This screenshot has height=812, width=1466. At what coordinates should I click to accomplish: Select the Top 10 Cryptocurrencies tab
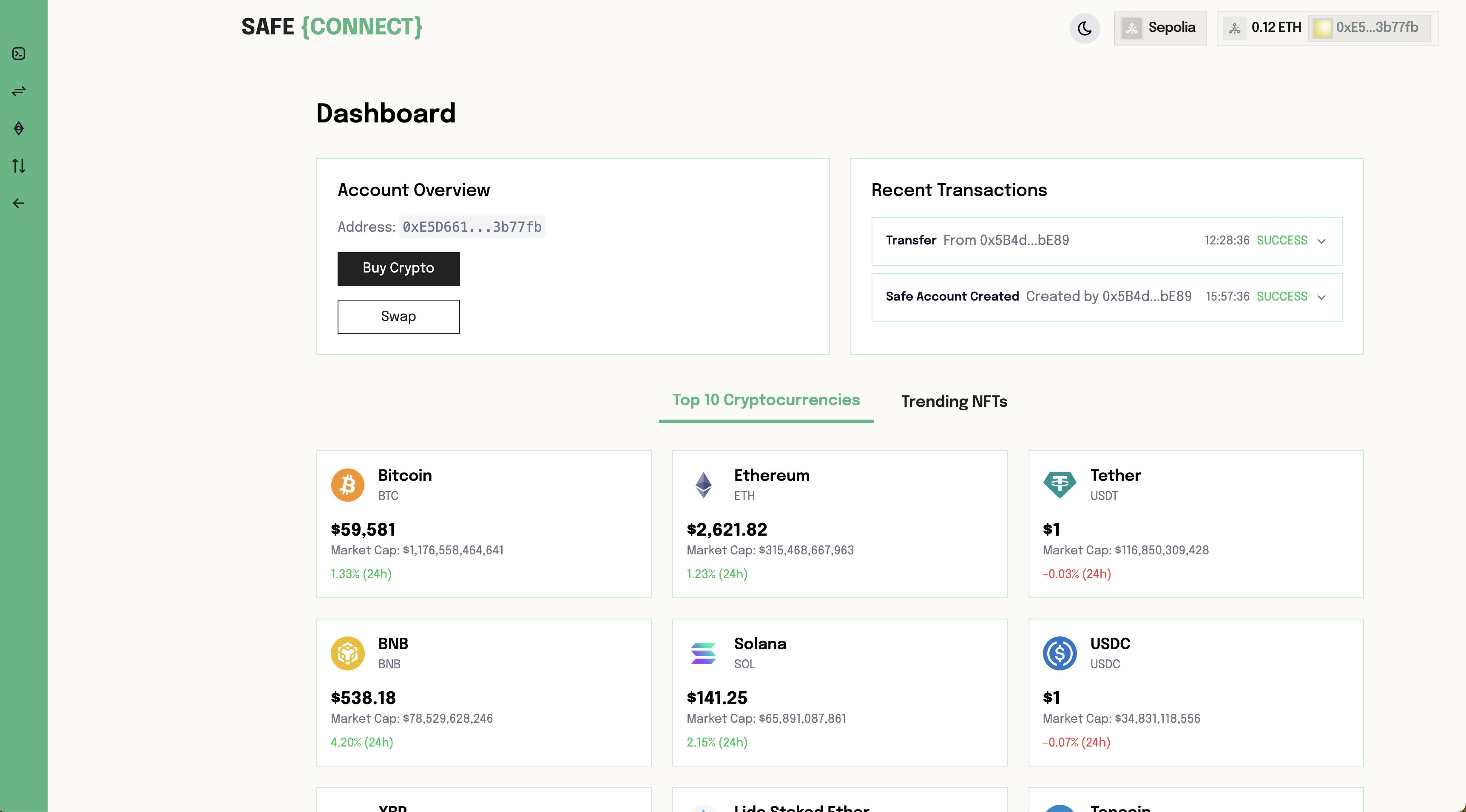[x=766, y=400]
